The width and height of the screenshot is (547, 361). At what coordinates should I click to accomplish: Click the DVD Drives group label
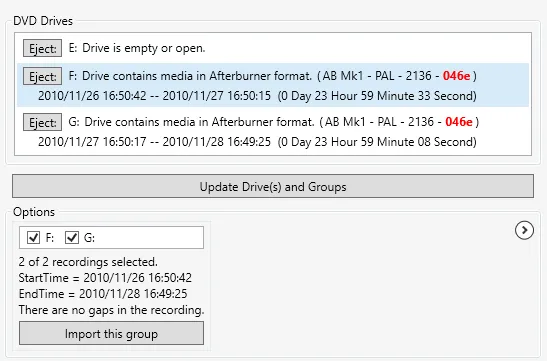click(43, 21)
